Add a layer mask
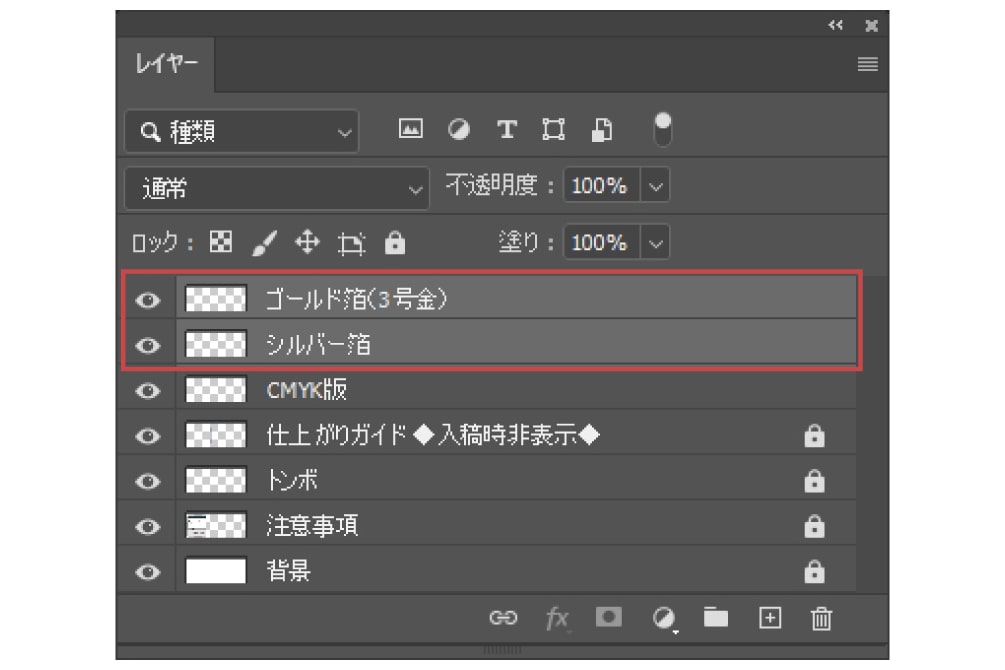Screen dimensions: 1005x670 coord(607,617)
